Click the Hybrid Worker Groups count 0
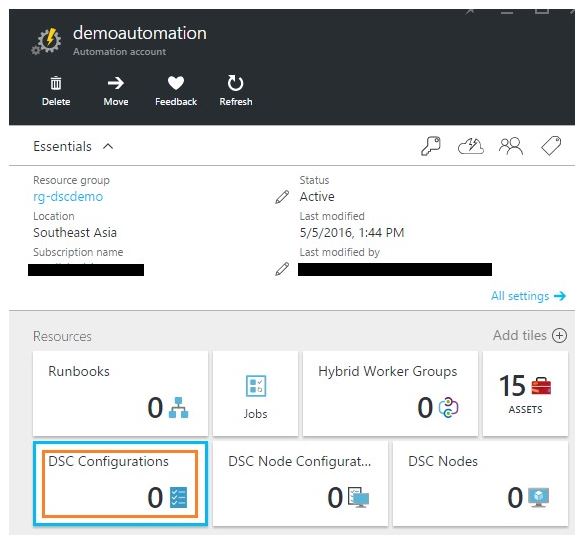The width and height of the screenshot is (586, 545). [x=425, y=407]
